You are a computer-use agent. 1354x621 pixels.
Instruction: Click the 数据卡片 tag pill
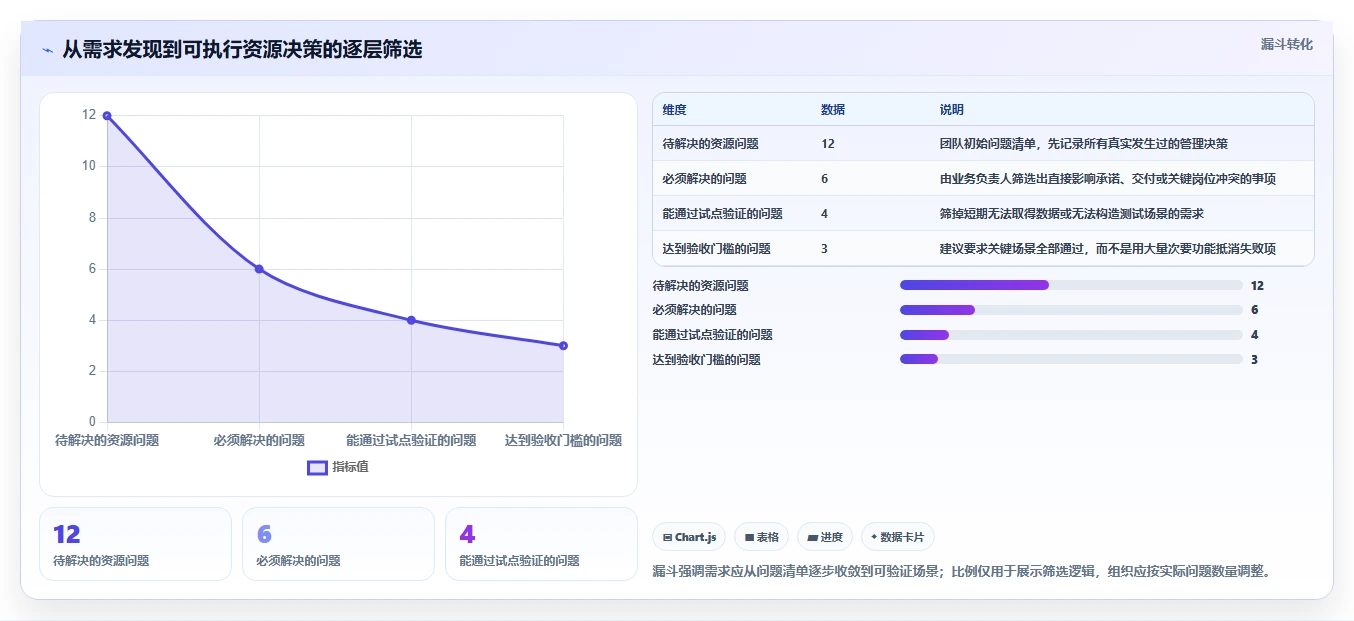click(x=897, y=537)
